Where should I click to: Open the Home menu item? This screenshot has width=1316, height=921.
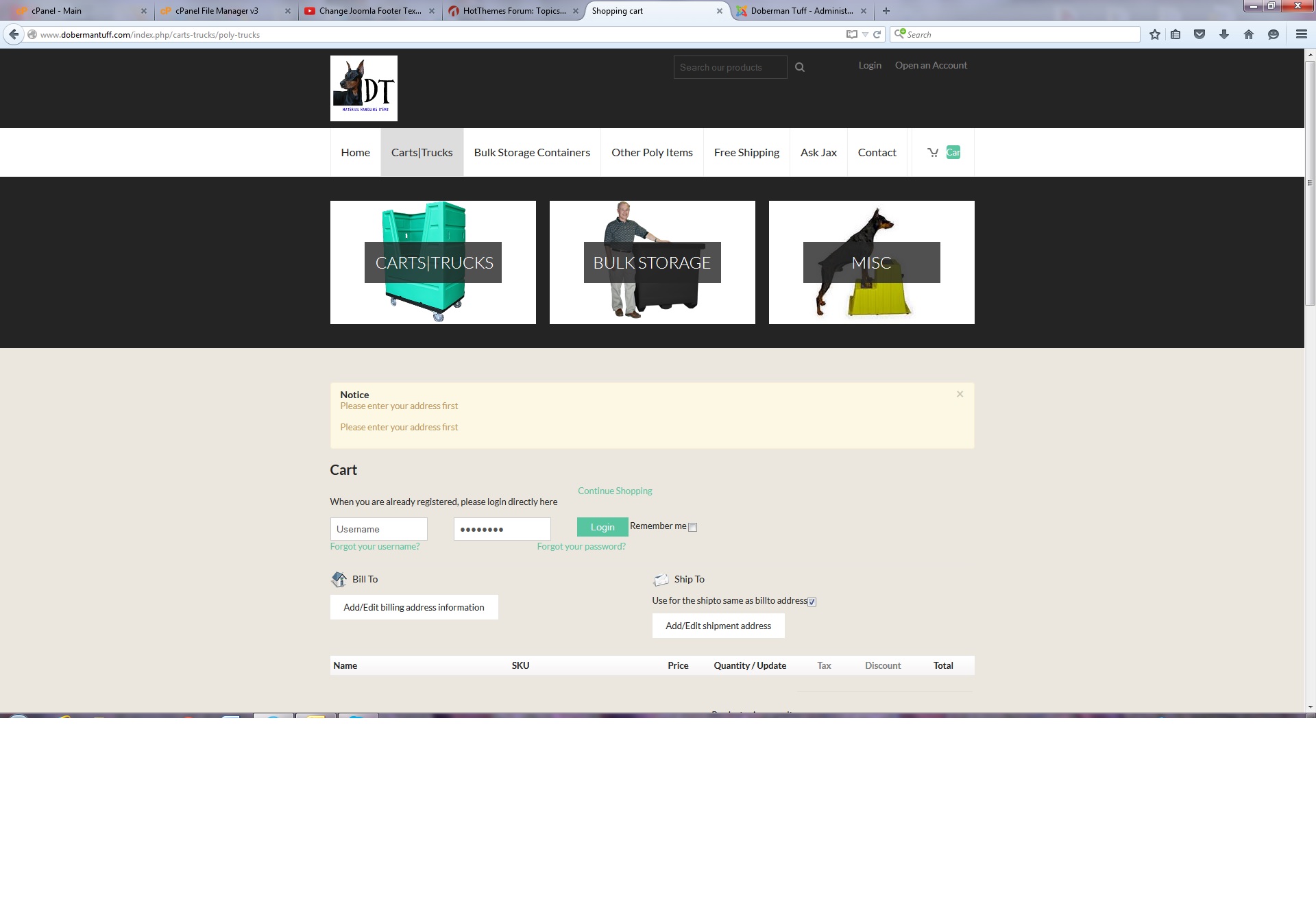point(356,152)
